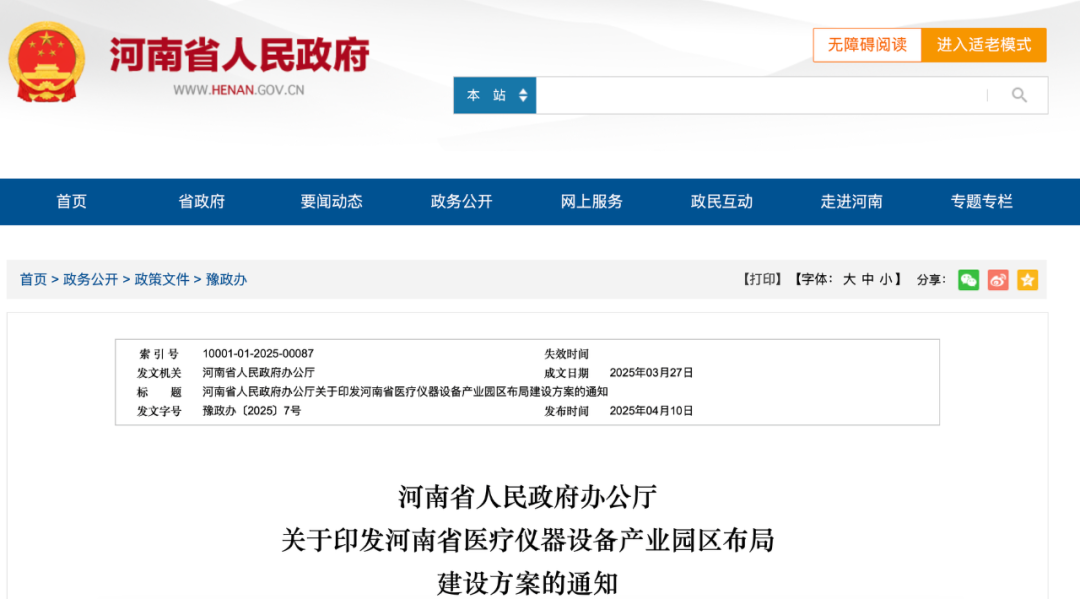This screenshot has height=599, width=1080.
Task: Click the star share icon
Action: click(x=1027, y=280)
